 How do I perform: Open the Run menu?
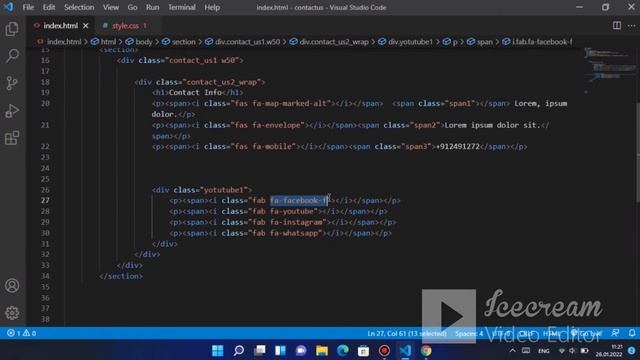(153, 7)
